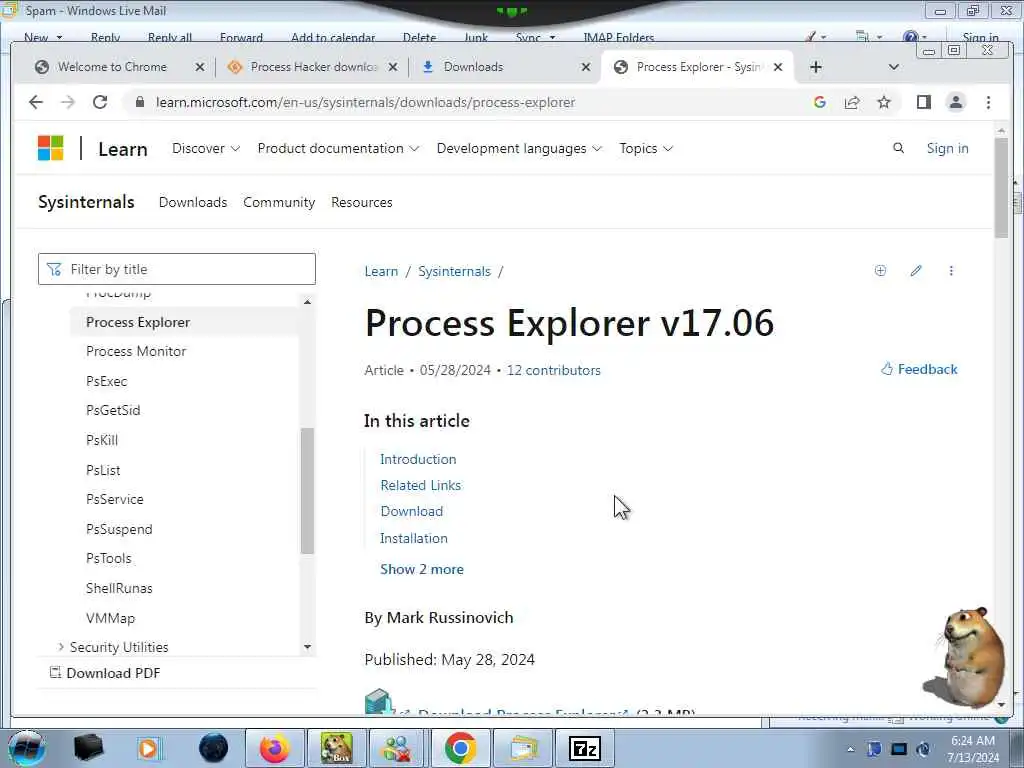Click view site information lock icon
This screenshot has width=1024, height=768.
[x=139, y=102]
